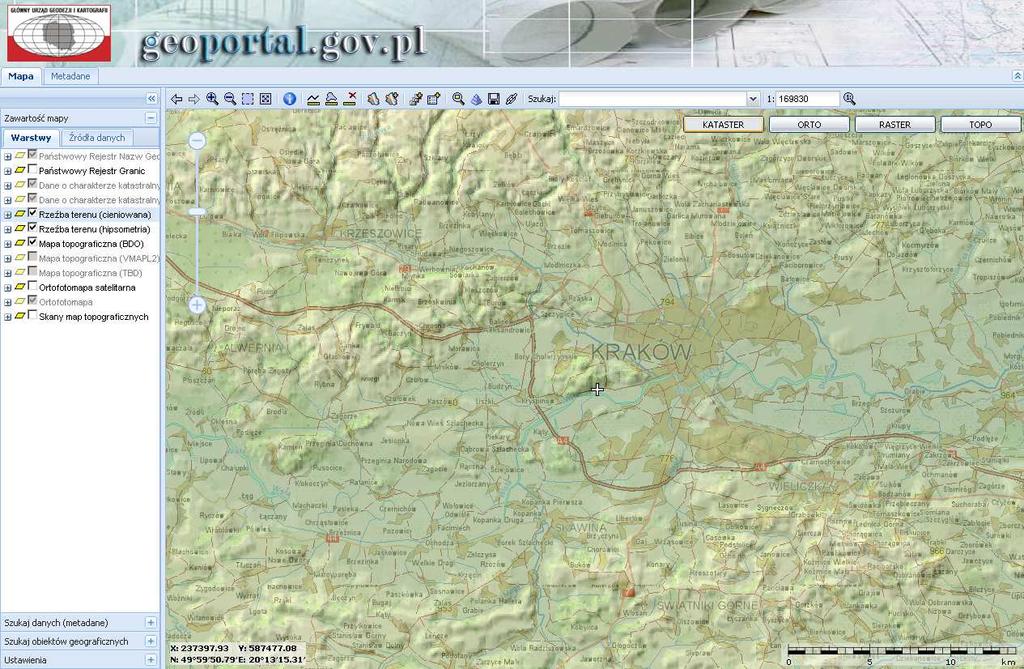Toggle Państwowy Rejestr Nazw Geo layer checkbox
This screenshot has height=669, width=1024.
[32, 155]
